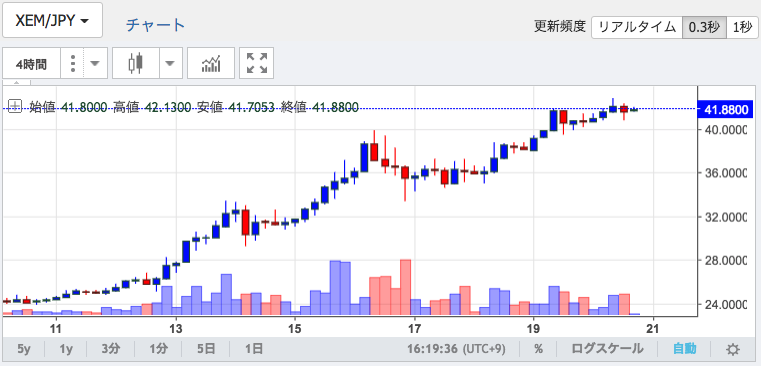Image resolution: width=761 pixels, height=366 pixels.
Task: Expand chart style dropdown arrow
Action: pyautogui.click(x=170, y=63)
